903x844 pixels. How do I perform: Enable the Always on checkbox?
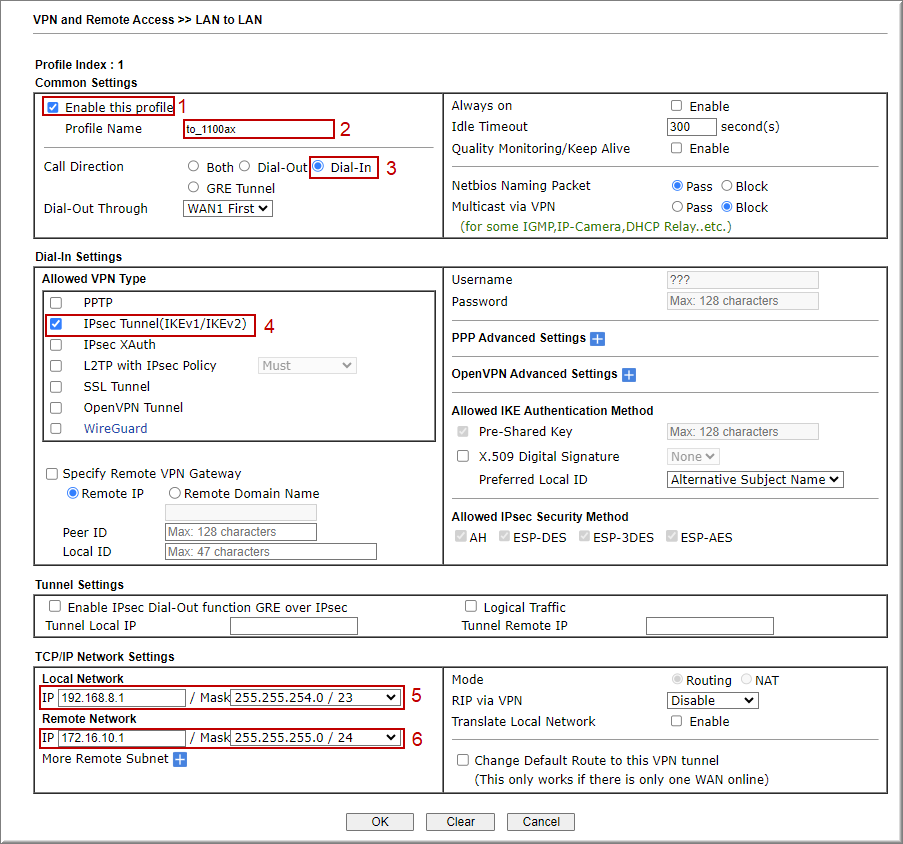[x=677, y=105]
